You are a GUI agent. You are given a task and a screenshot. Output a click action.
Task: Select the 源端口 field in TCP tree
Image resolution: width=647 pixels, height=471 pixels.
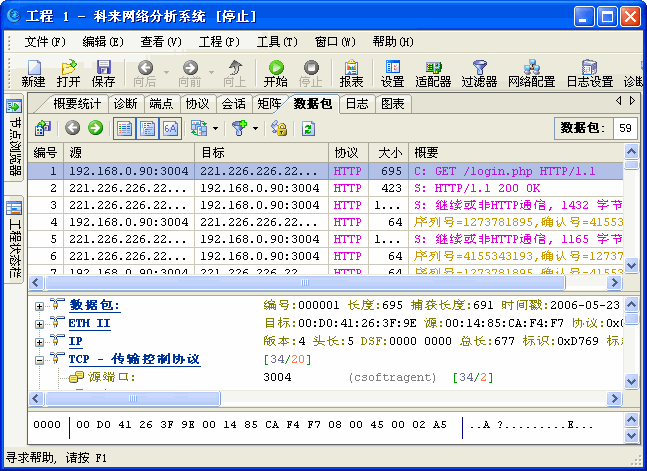(111, 377)
